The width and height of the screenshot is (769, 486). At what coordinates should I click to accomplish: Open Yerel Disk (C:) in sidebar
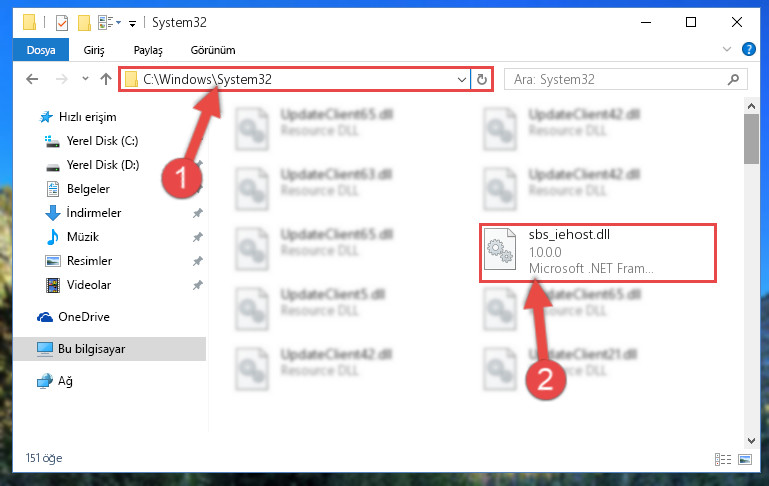102,141
